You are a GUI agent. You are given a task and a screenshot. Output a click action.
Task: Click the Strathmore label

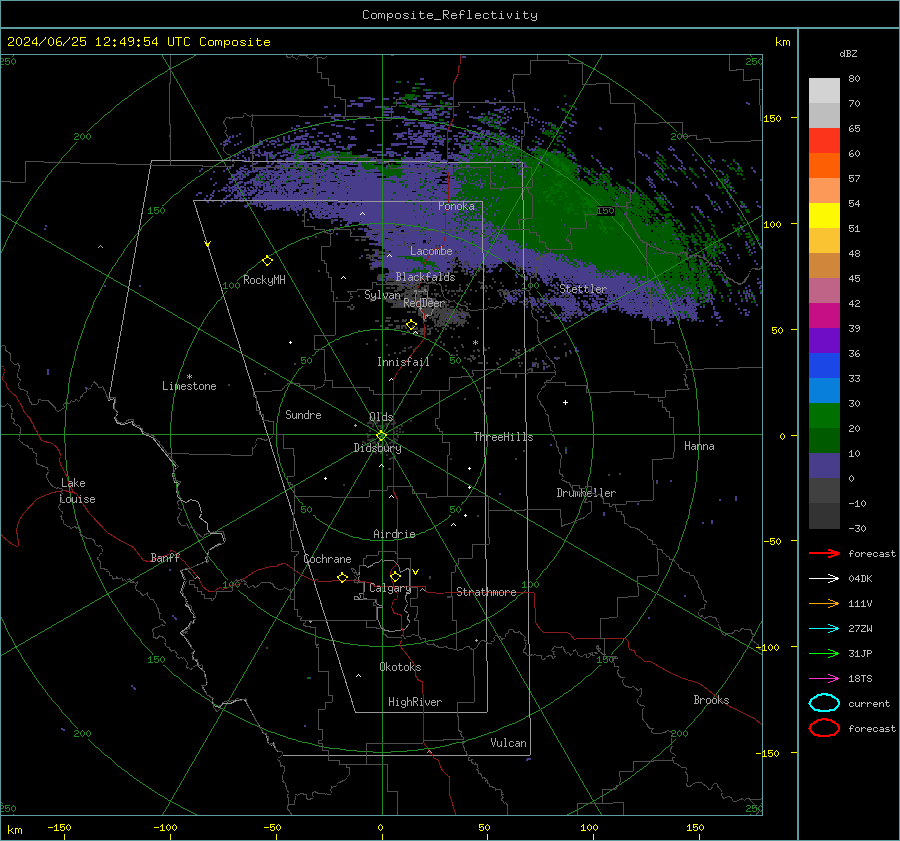click(x=486, y=592)
